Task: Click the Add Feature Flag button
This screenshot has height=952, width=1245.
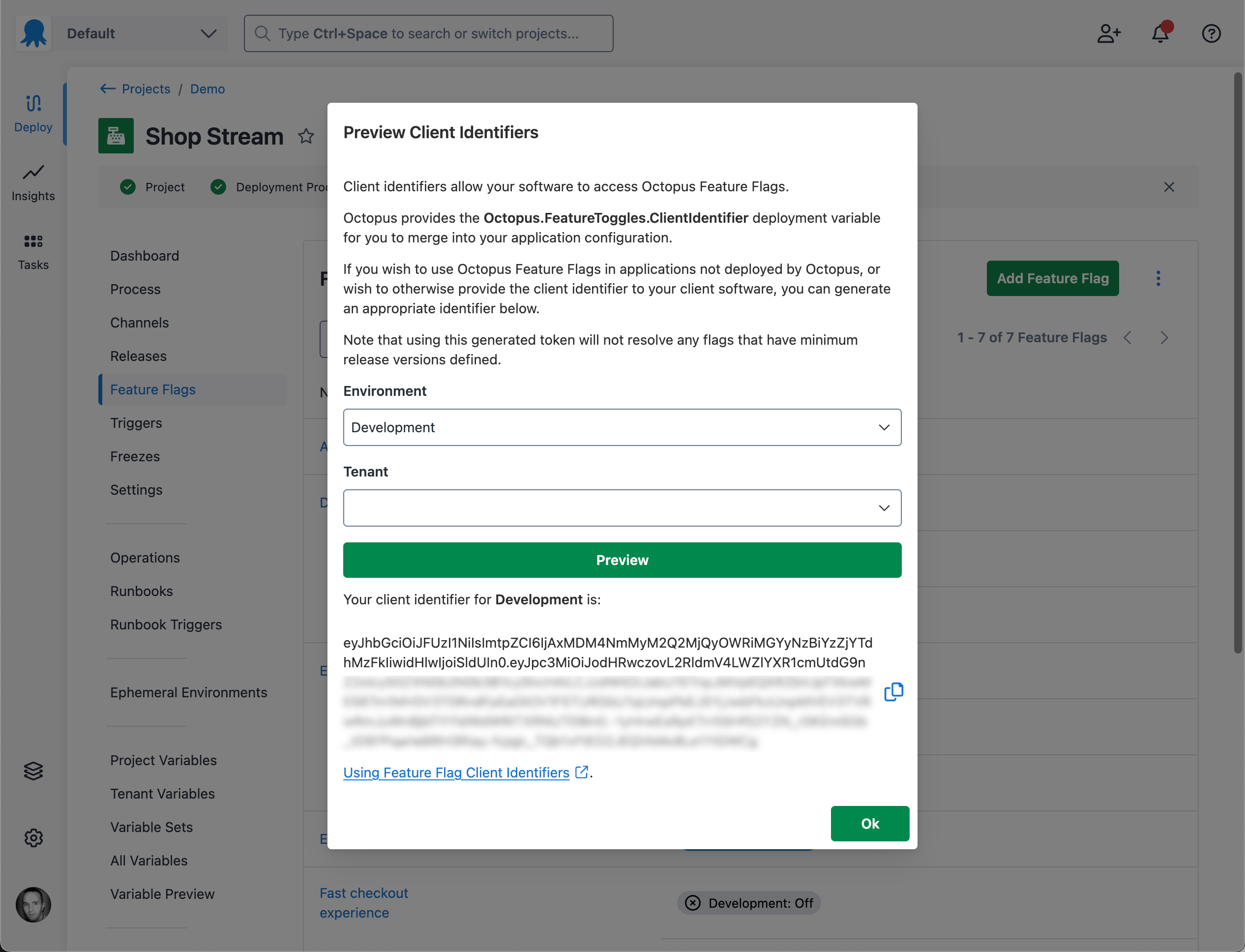Action: click(x=1052, y=278)
